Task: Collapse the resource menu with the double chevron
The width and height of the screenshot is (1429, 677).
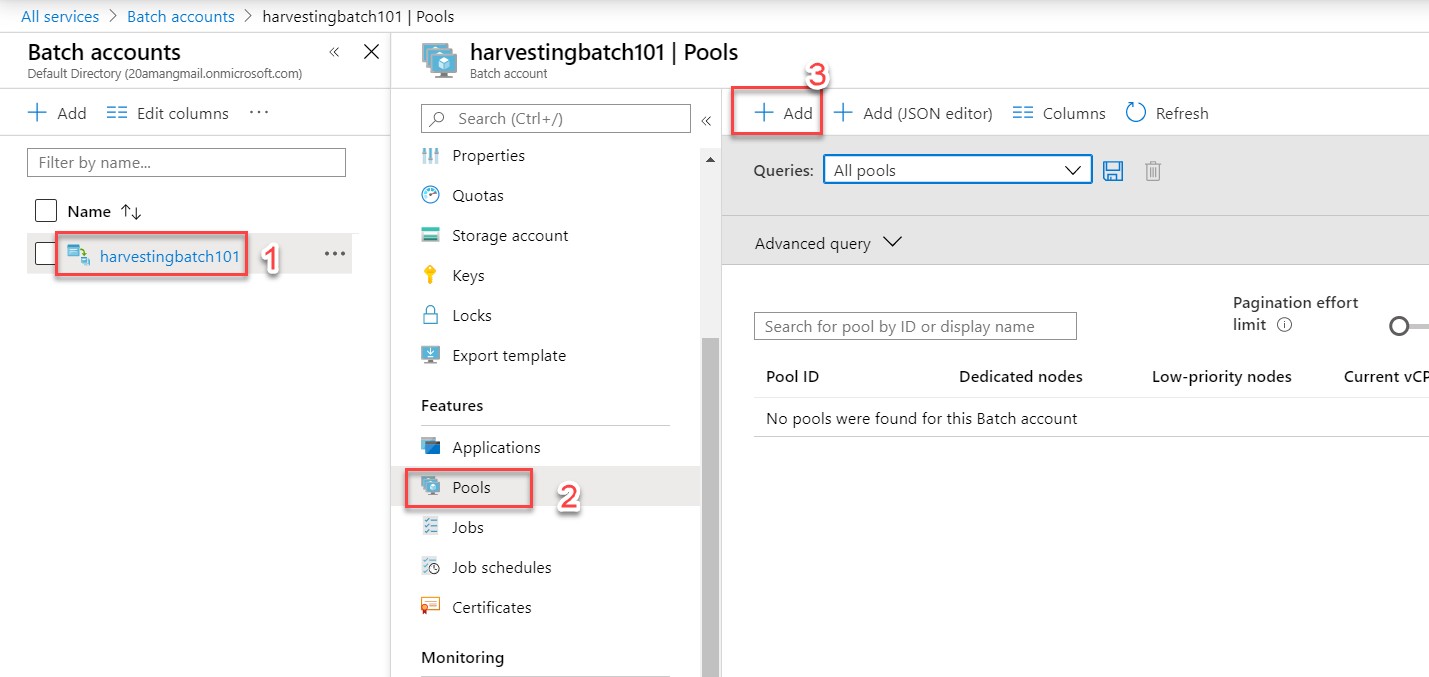Action: tap(706, 120)
